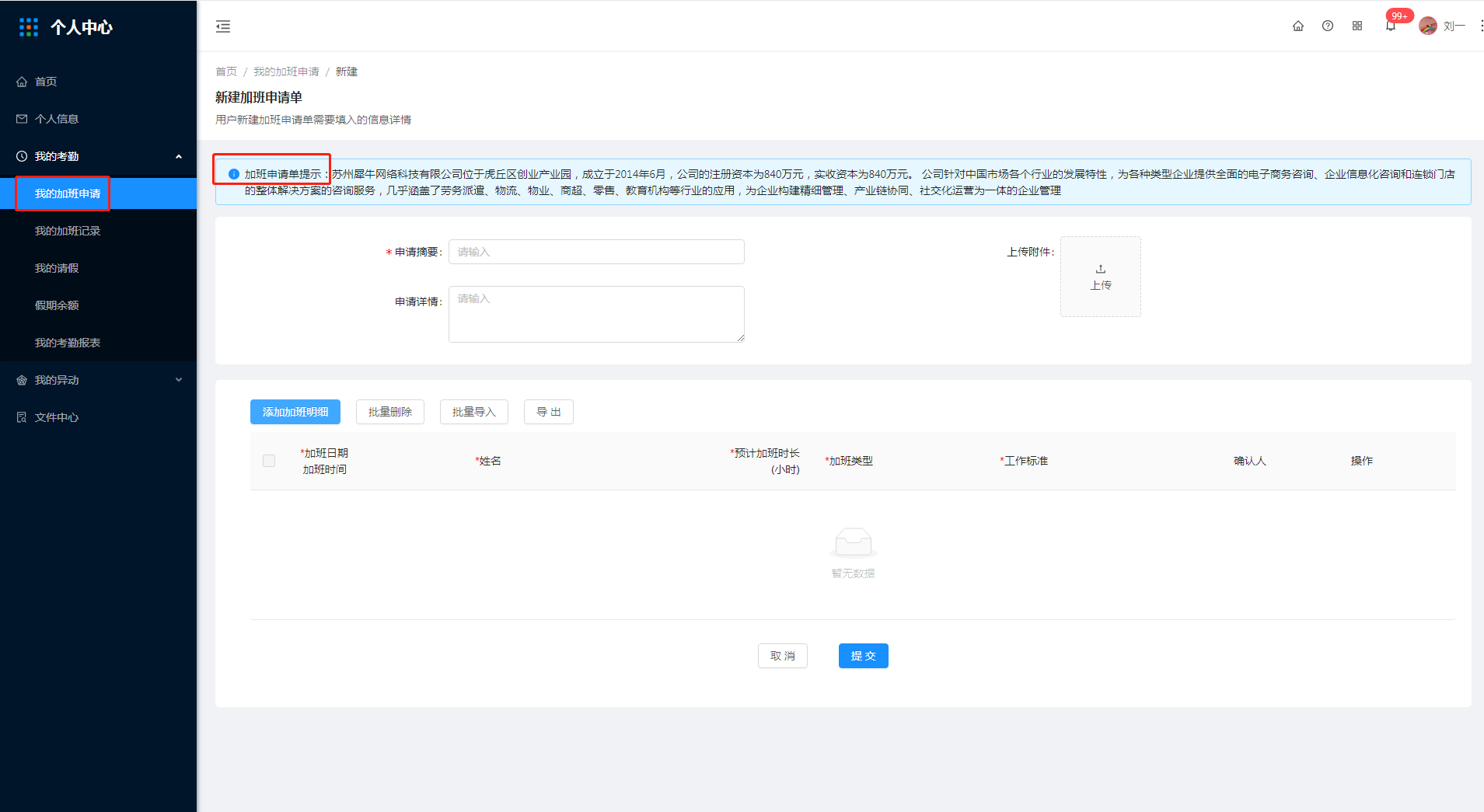Open the home icon in the top bar

pyautogui.click(x=1298, y=26)
